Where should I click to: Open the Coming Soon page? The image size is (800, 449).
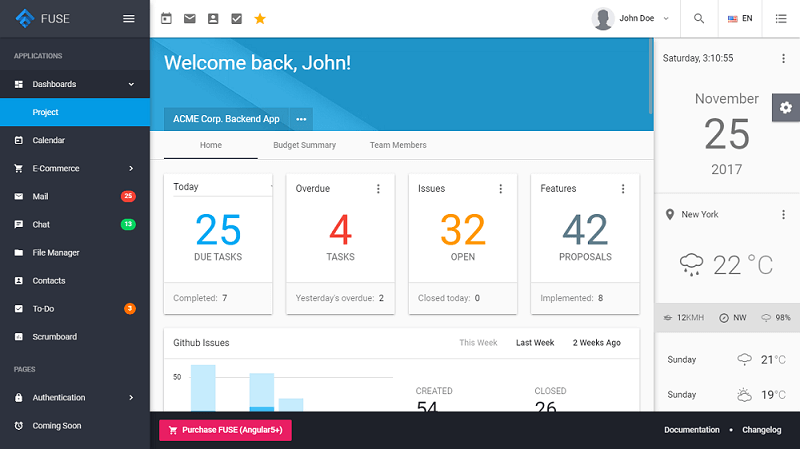[75, 426]
